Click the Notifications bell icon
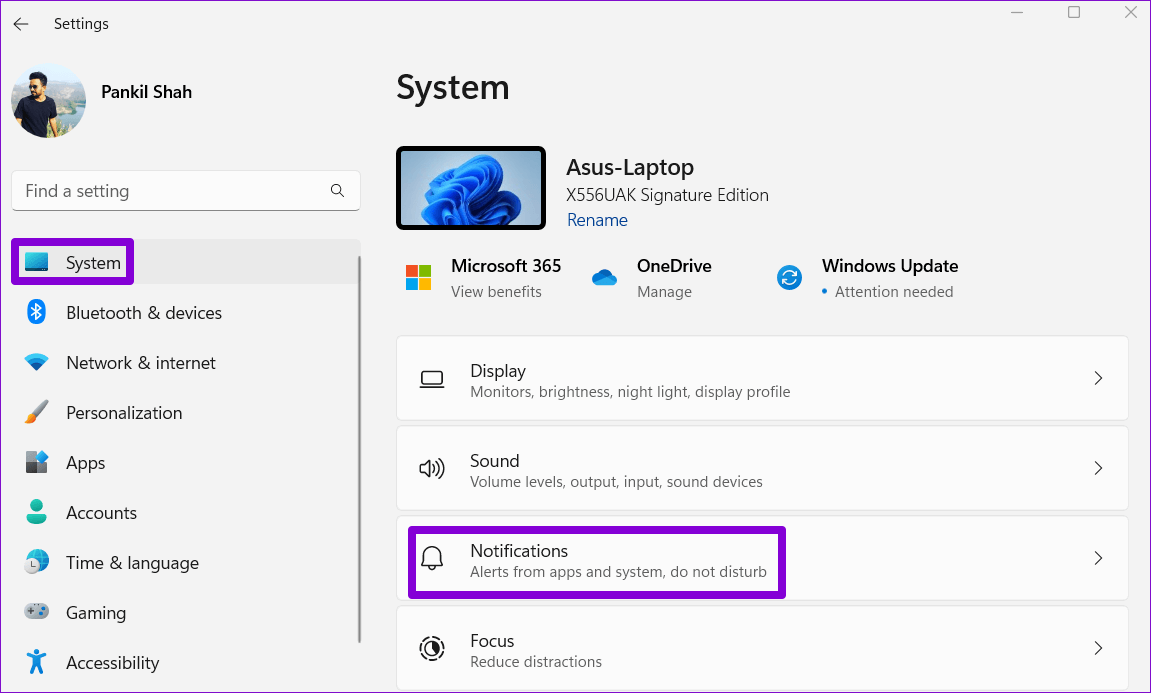This screenshot has width=1151, height=693. click(x=432, y=559)
